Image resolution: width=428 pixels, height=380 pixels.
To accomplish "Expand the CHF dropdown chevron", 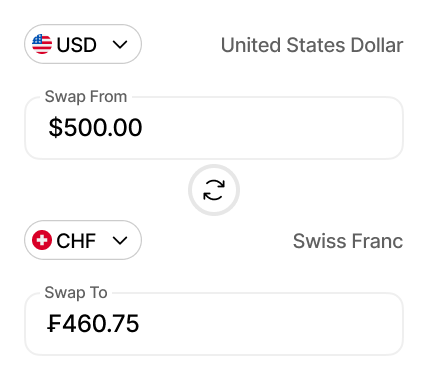I will pos(120,240).
